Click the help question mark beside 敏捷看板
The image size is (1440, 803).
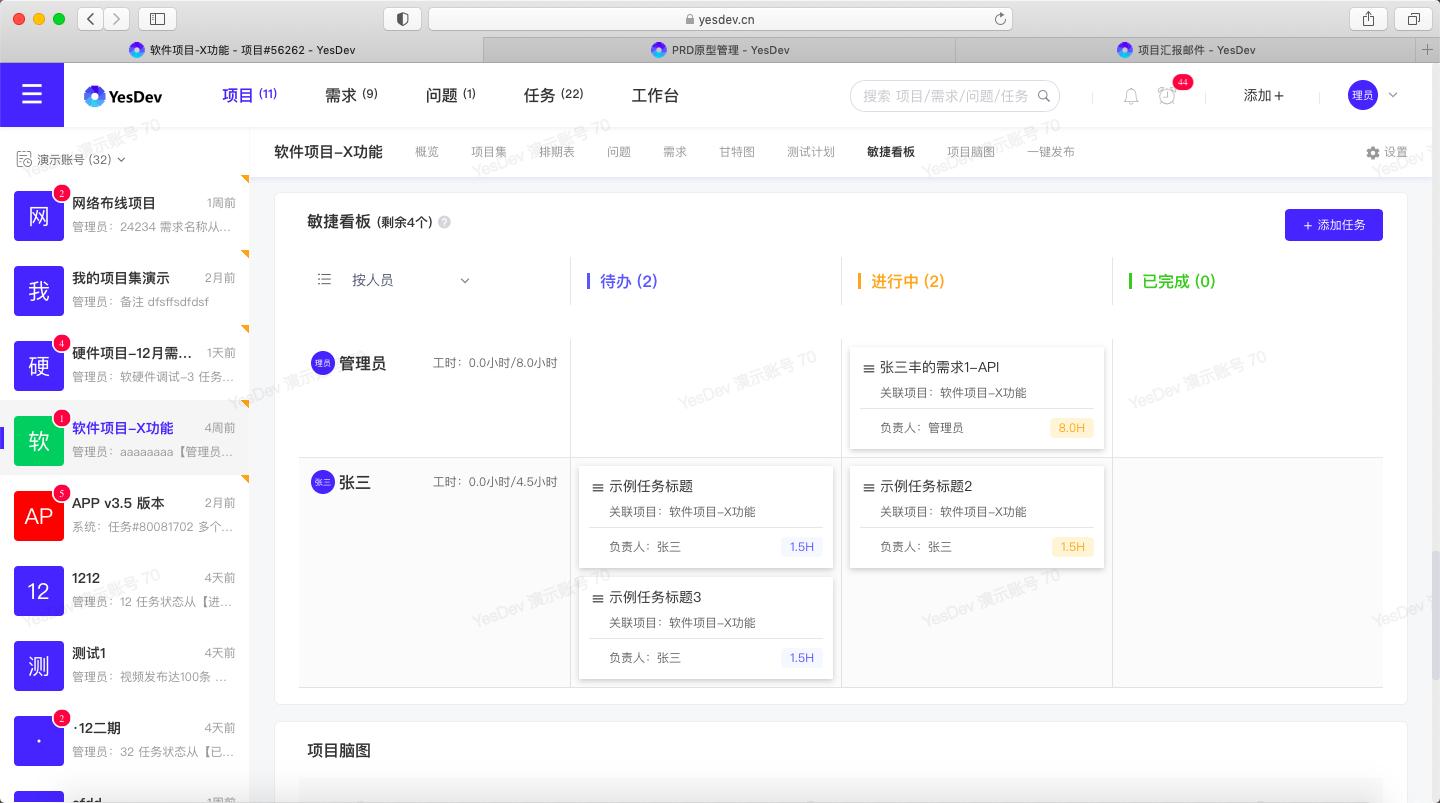tap(444, 223)
